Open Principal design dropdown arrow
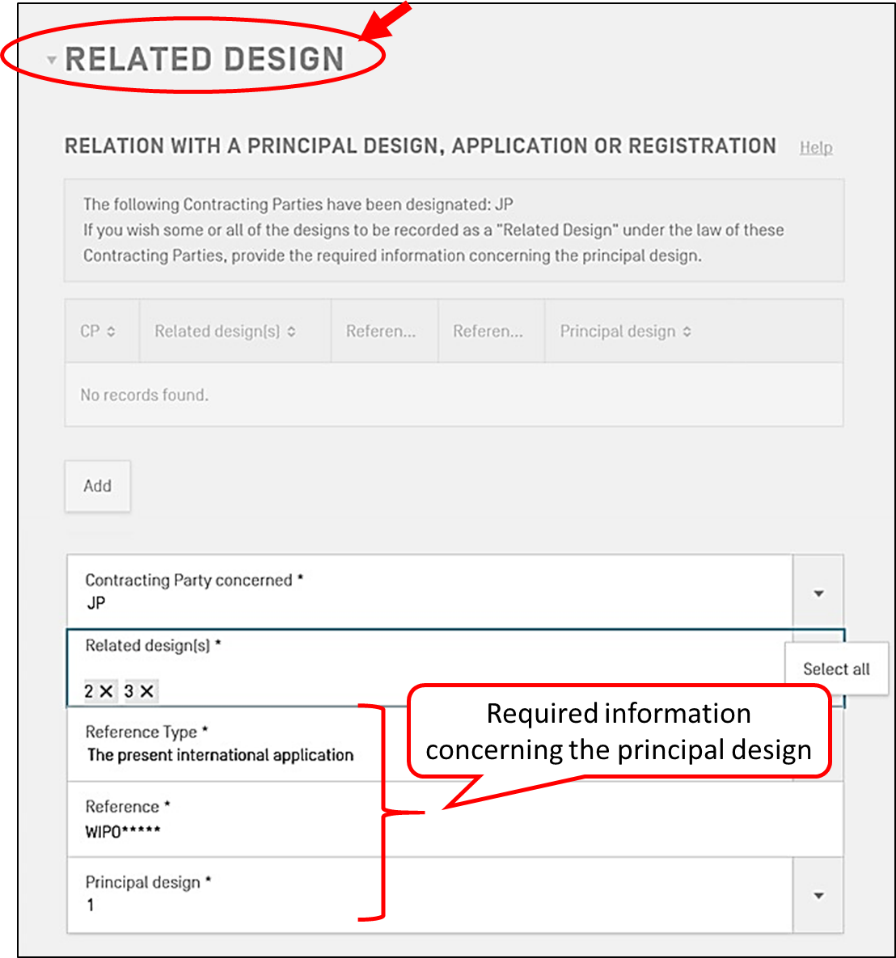This screenshot has width=896, height=958. tap(818, 896)
